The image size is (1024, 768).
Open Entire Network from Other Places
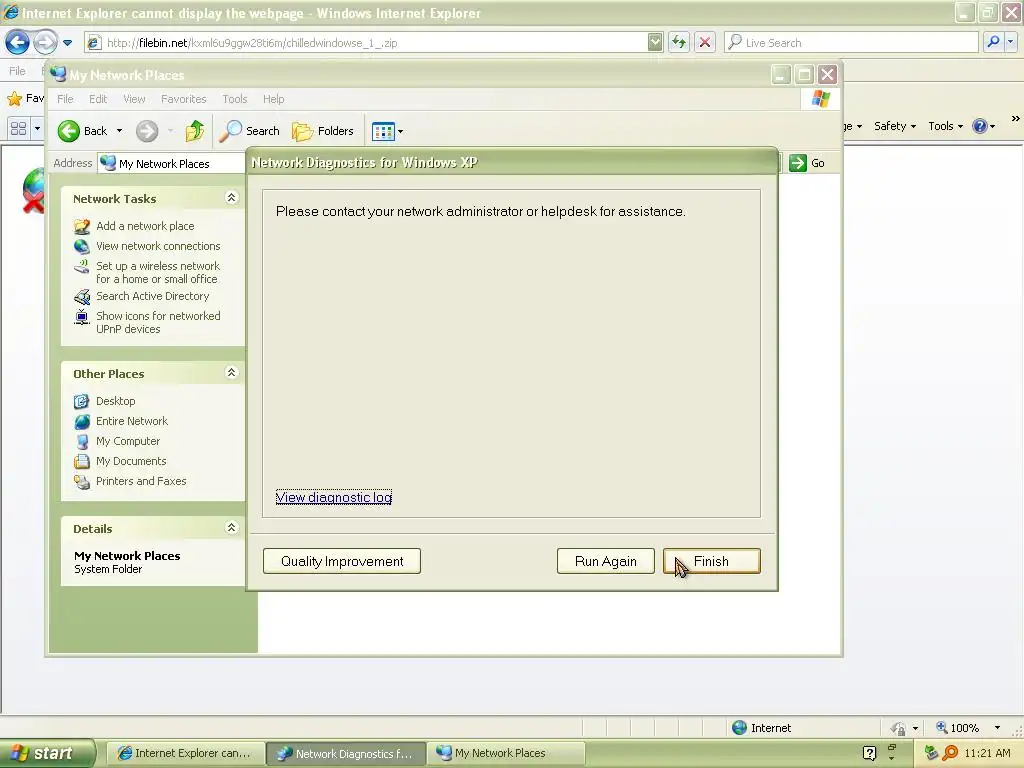tap(132, 421)
